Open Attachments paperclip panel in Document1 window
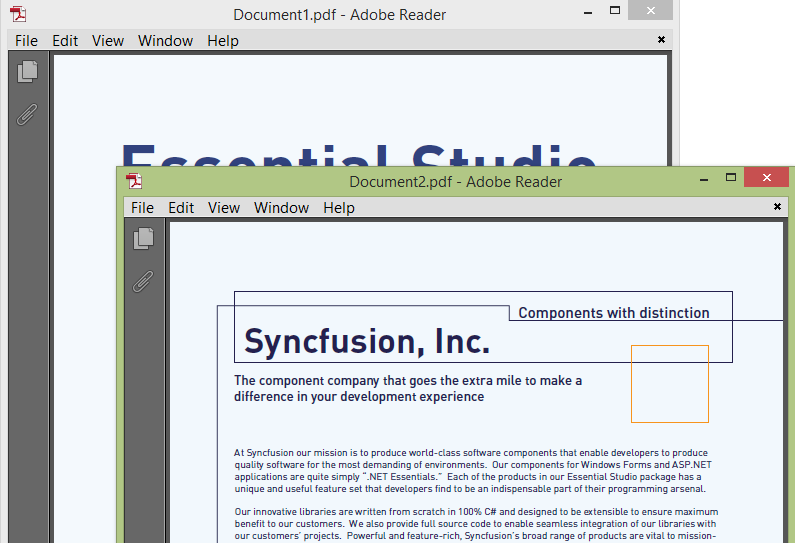Screen dimensions: 795x543 pos(27,115)
